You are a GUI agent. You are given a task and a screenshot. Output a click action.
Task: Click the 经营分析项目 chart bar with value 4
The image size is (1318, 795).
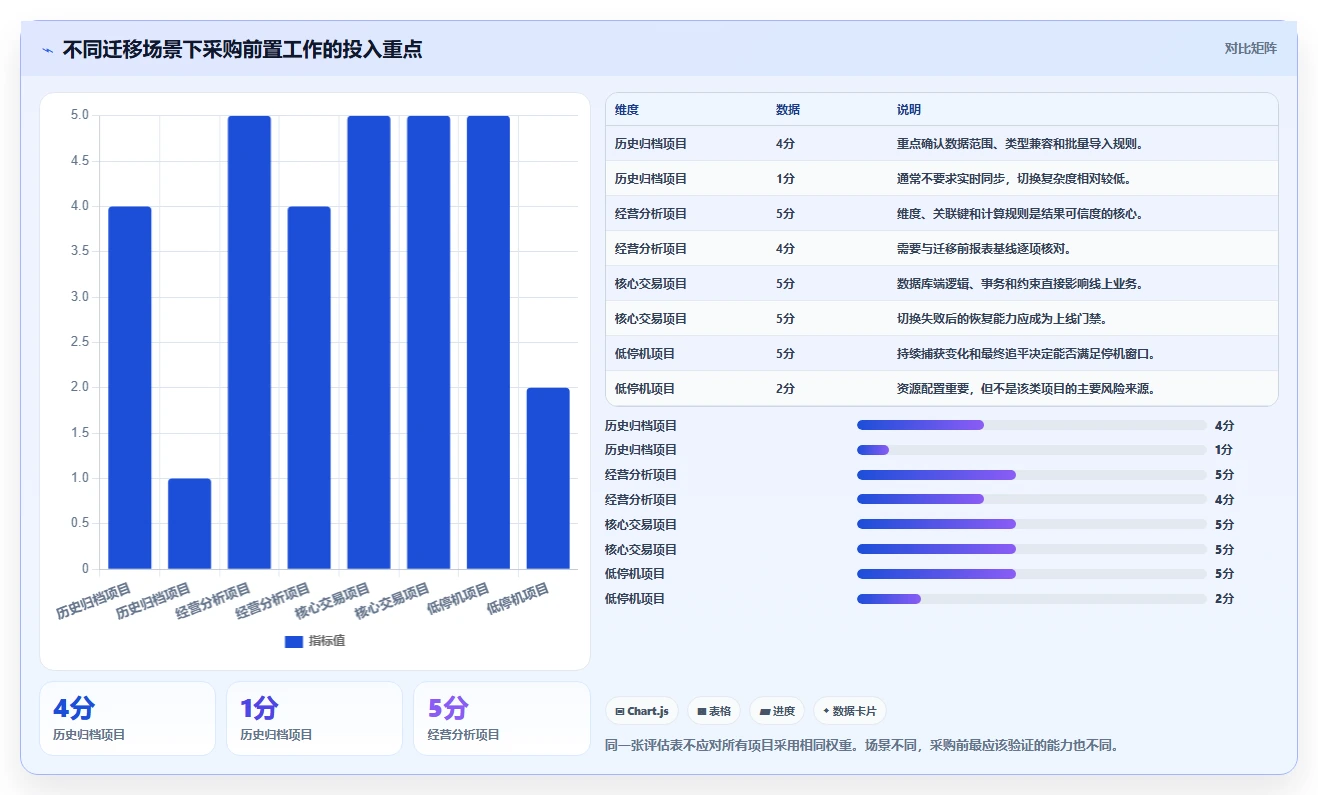(x=309, y=388)
